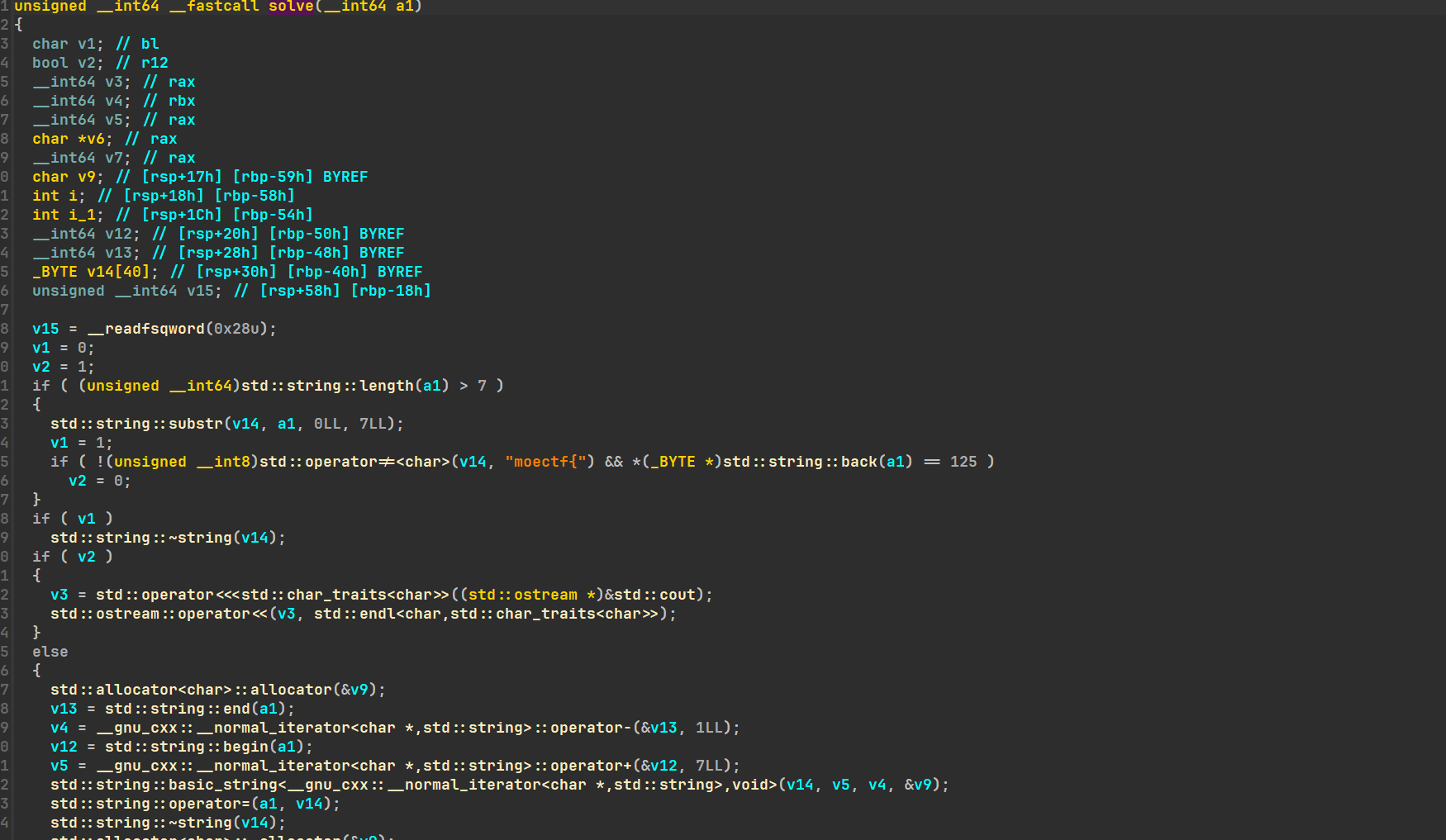Click the 0x28u hex constant
The width and height of the screenshot is (1446, 840).
point(240,329)
